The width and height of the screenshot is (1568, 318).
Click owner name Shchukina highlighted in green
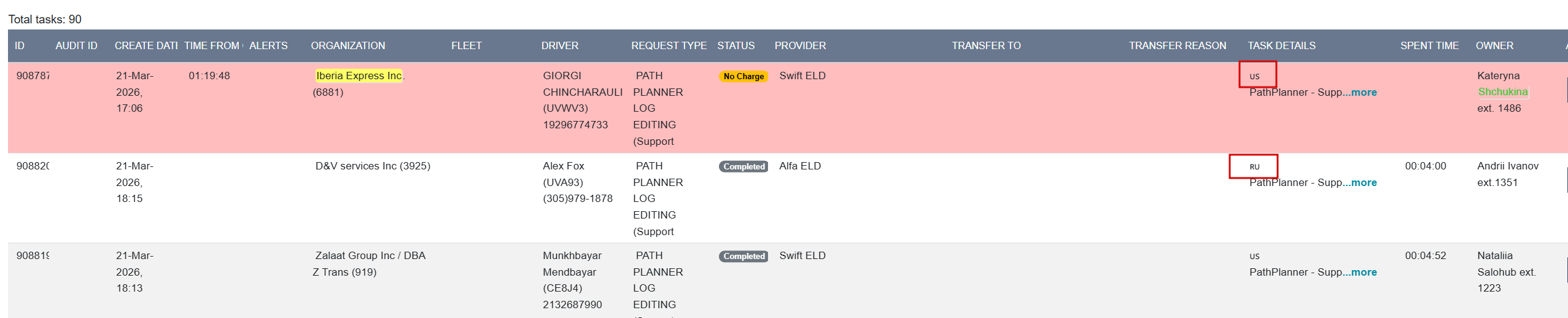pos(1502,91)
